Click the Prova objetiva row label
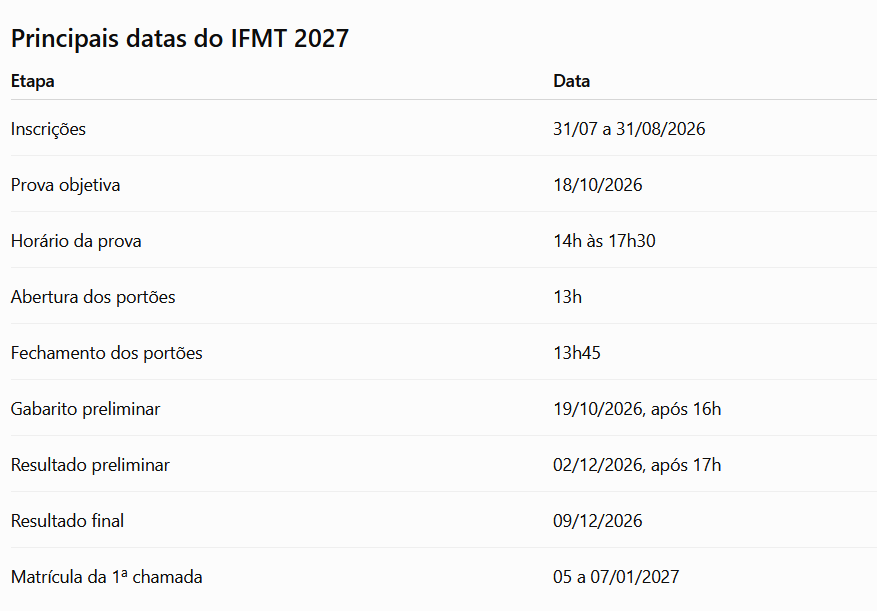Viewport: 877px width, 611px height. (x=65, y=185)
